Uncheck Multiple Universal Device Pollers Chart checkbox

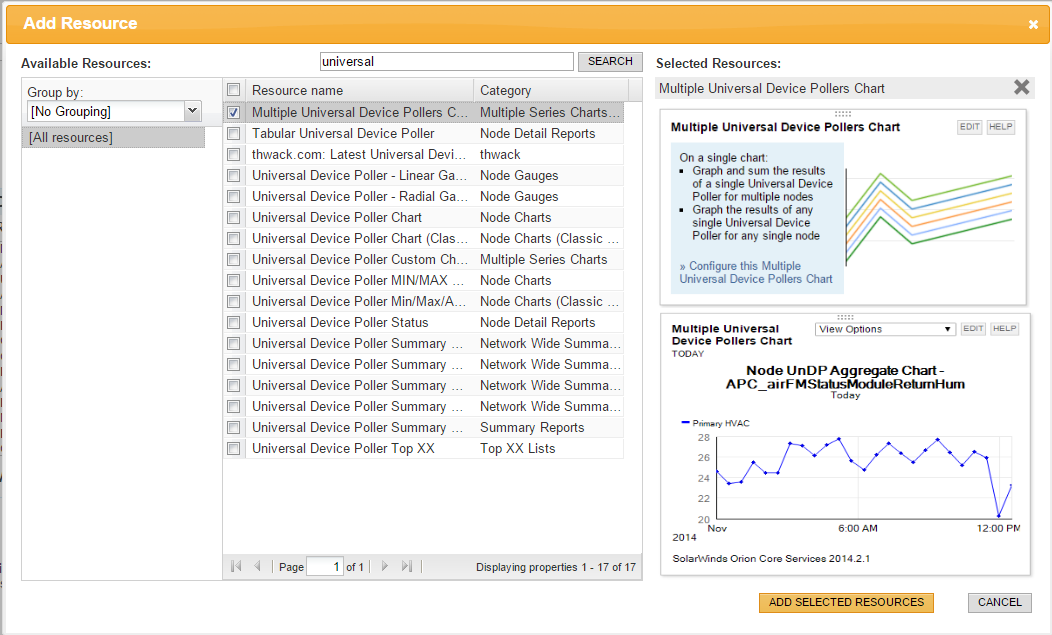233,112
